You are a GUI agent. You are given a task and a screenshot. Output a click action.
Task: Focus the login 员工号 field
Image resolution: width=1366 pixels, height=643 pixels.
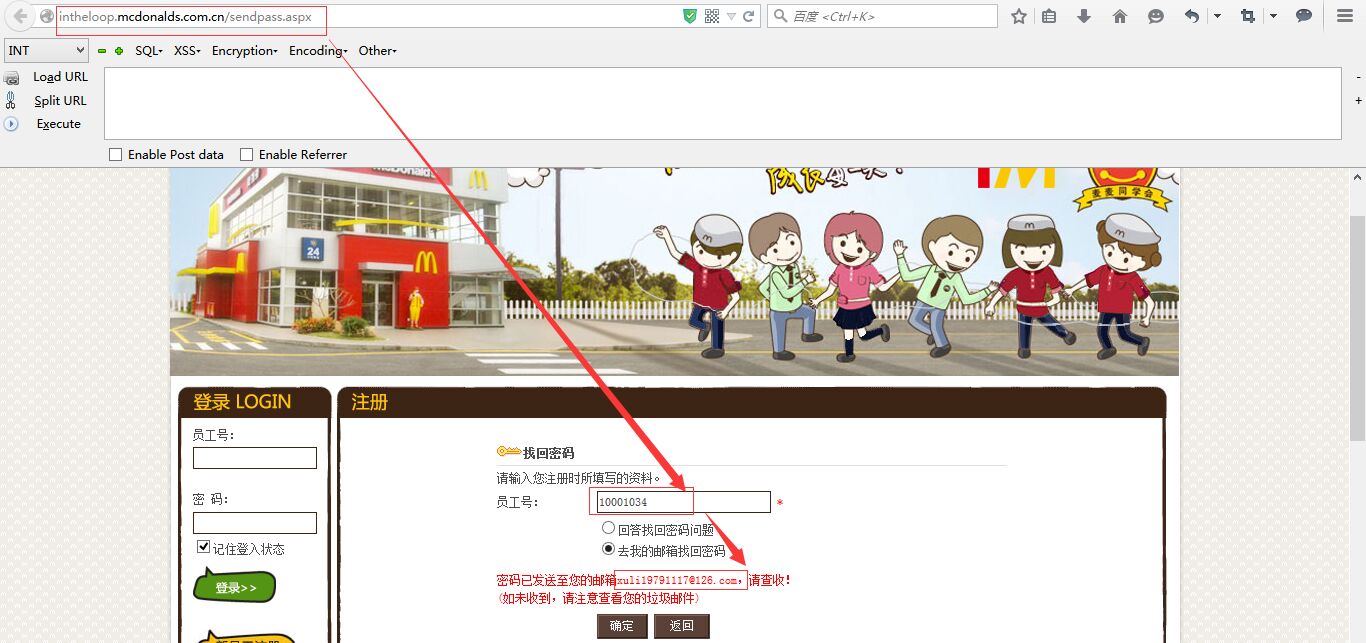point(255,458)
